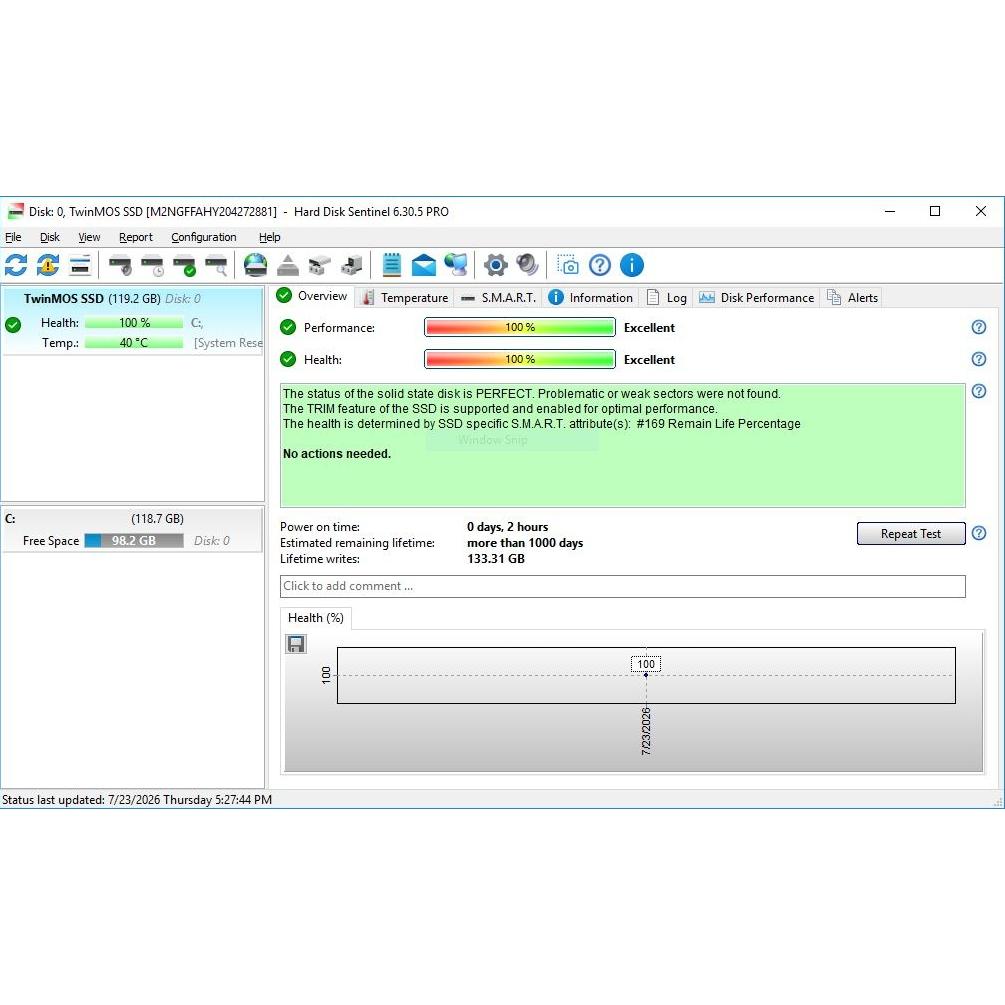Viewport: 1005px width, 1005px height.
Task: Click the globe and monitor network icon
Action: (x=456, y=265)
